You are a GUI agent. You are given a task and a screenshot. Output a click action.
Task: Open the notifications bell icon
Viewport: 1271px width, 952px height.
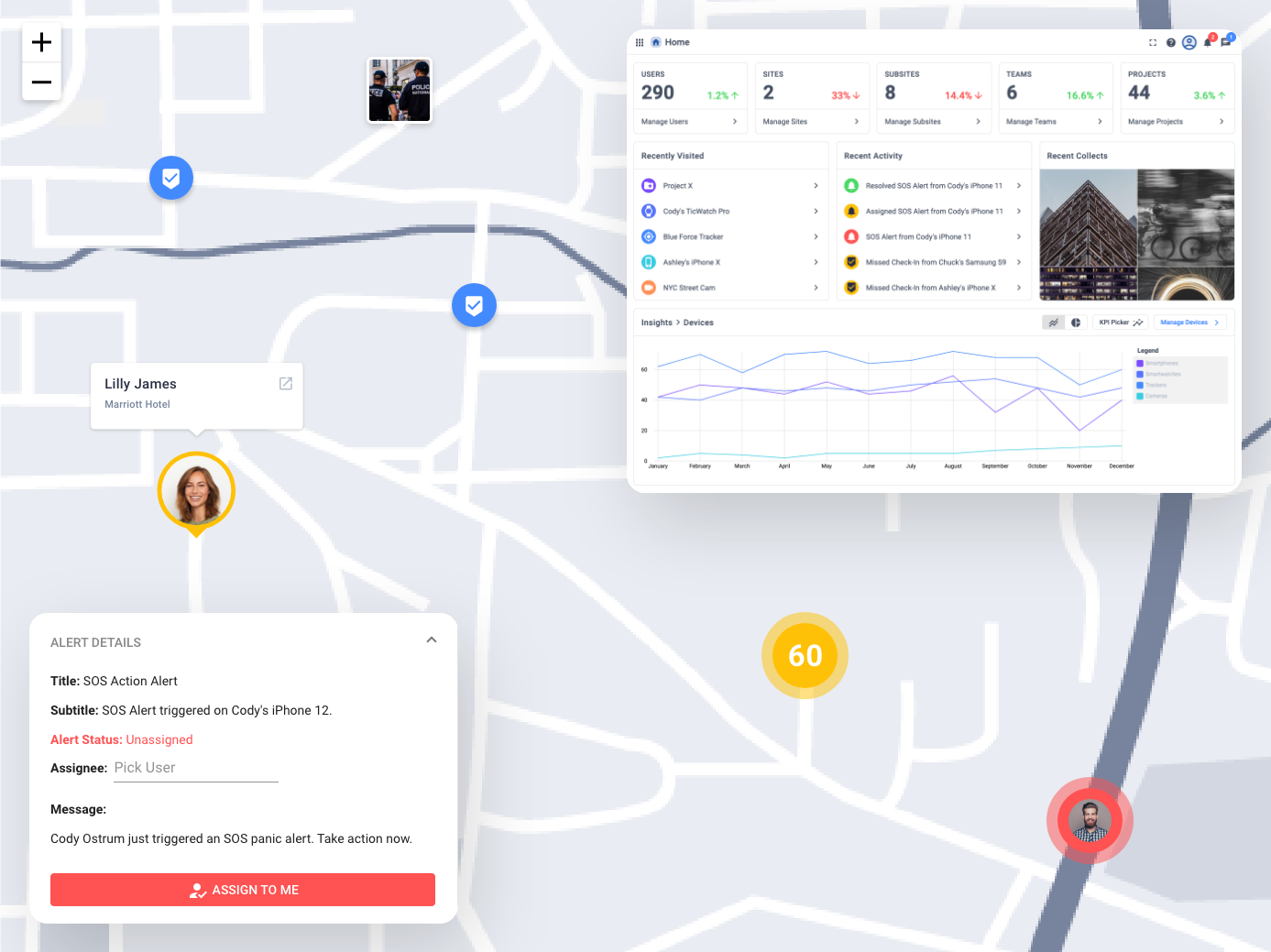coord(1208,42)
